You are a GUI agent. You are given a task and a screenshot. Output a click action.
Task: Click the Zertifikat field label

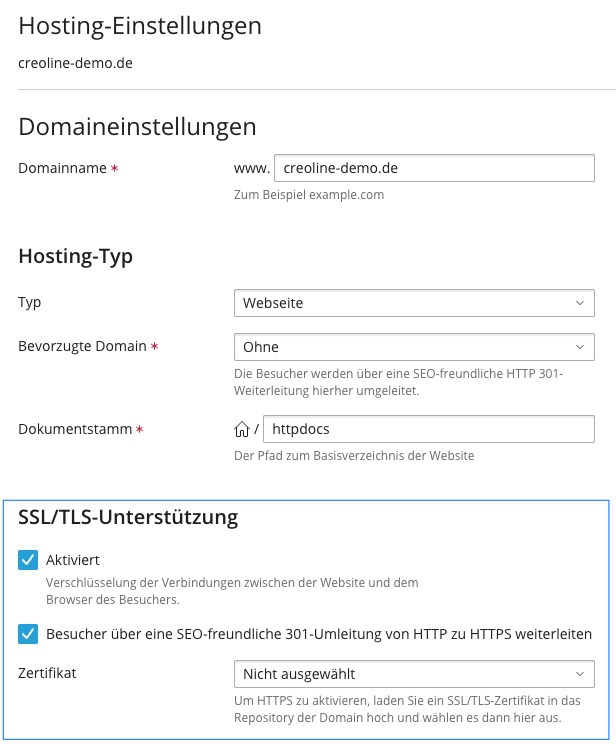pos(47,673)
